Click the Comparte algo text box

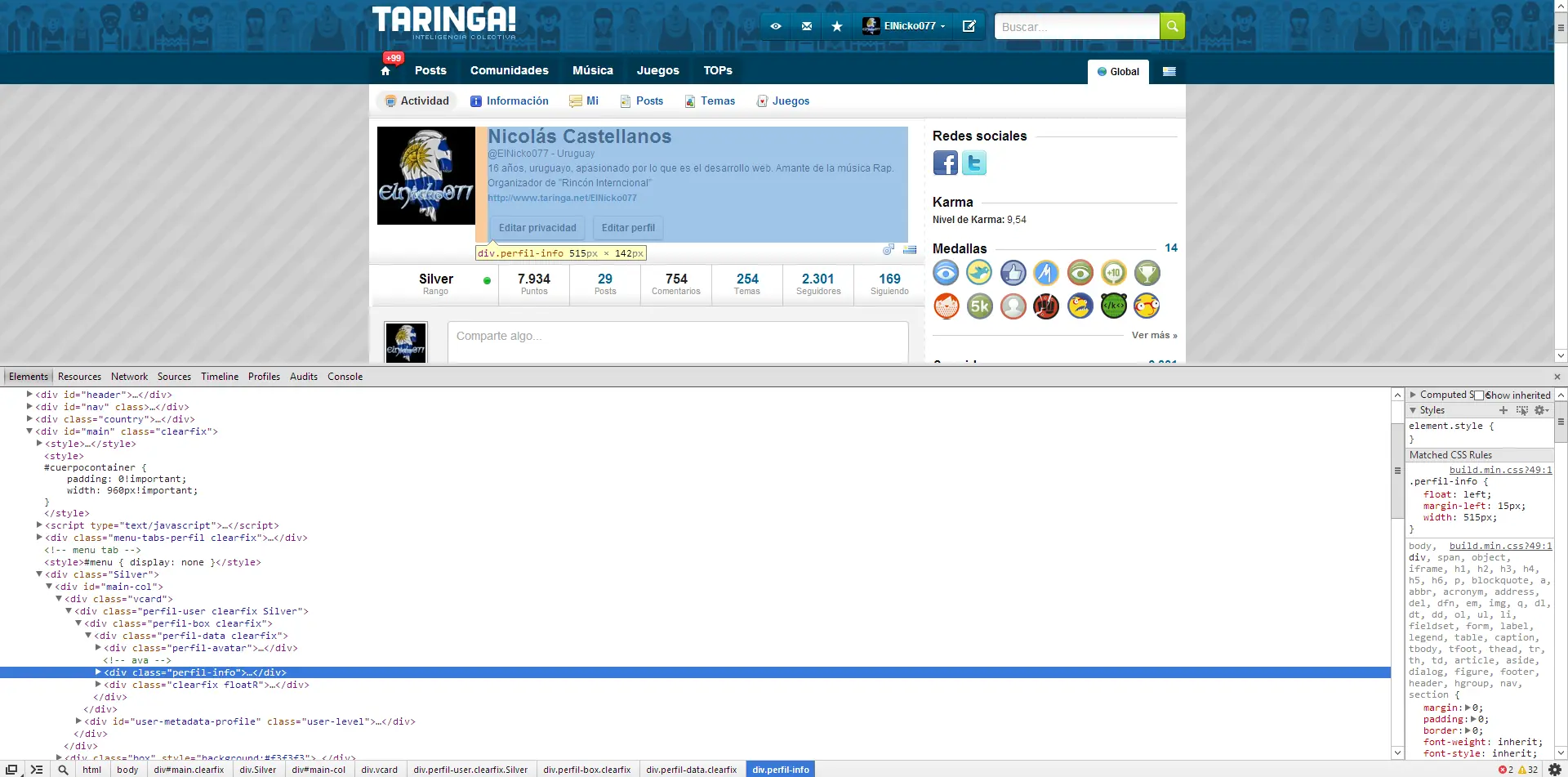tap(678, 342)
